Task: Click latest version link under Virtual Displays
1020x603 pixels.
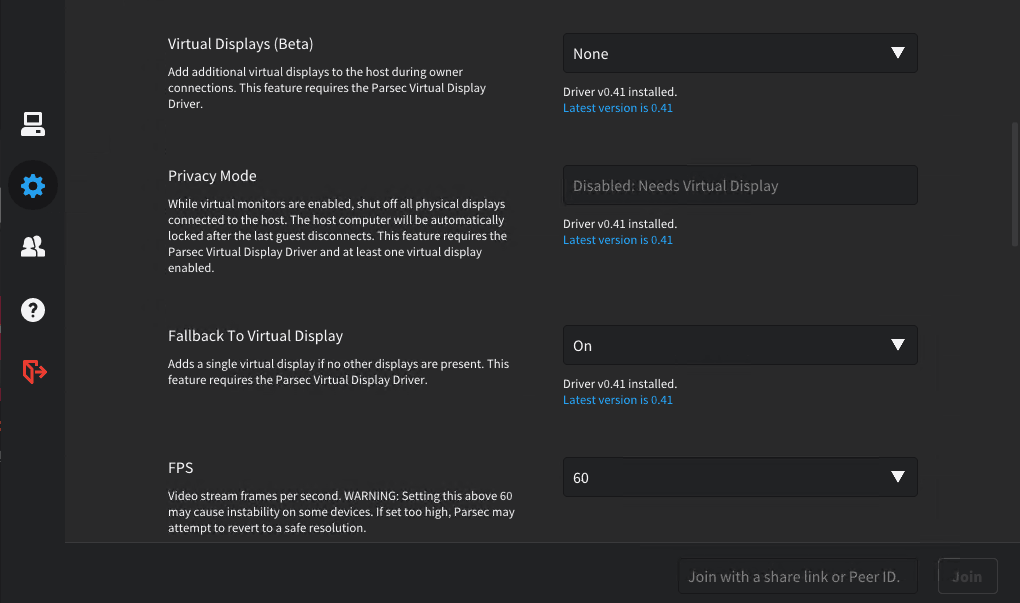Action: point(617,108)
